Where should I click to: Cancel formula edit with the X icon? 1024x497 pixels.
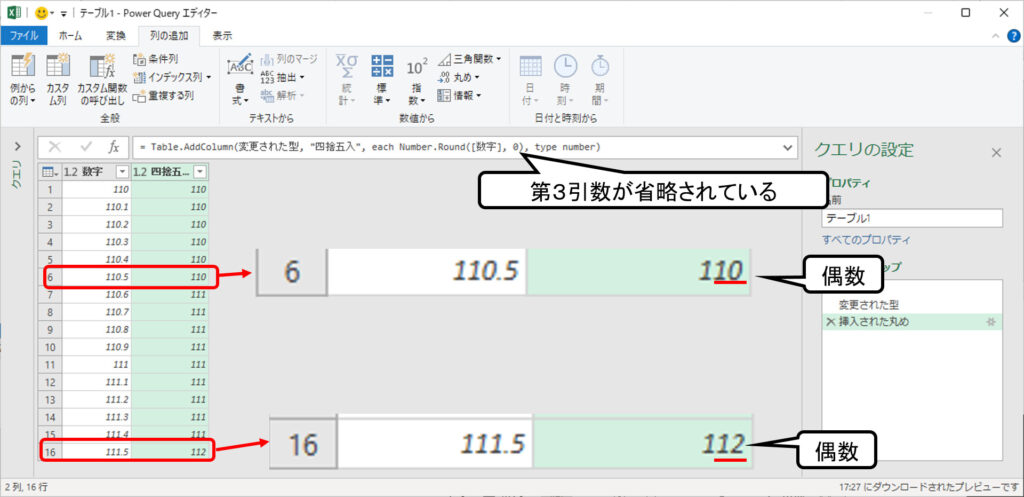(55, 148)
